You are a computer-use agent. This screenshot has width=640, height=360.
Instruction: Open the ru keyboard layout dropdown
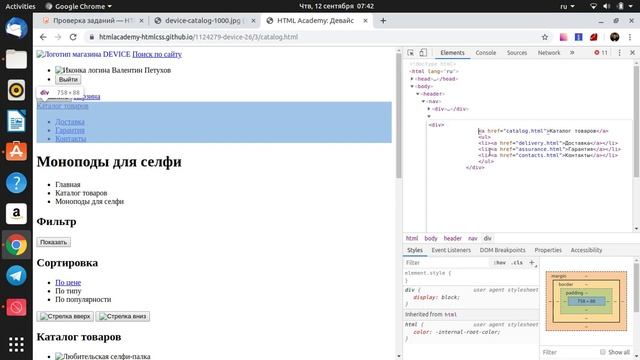point(567,6)
